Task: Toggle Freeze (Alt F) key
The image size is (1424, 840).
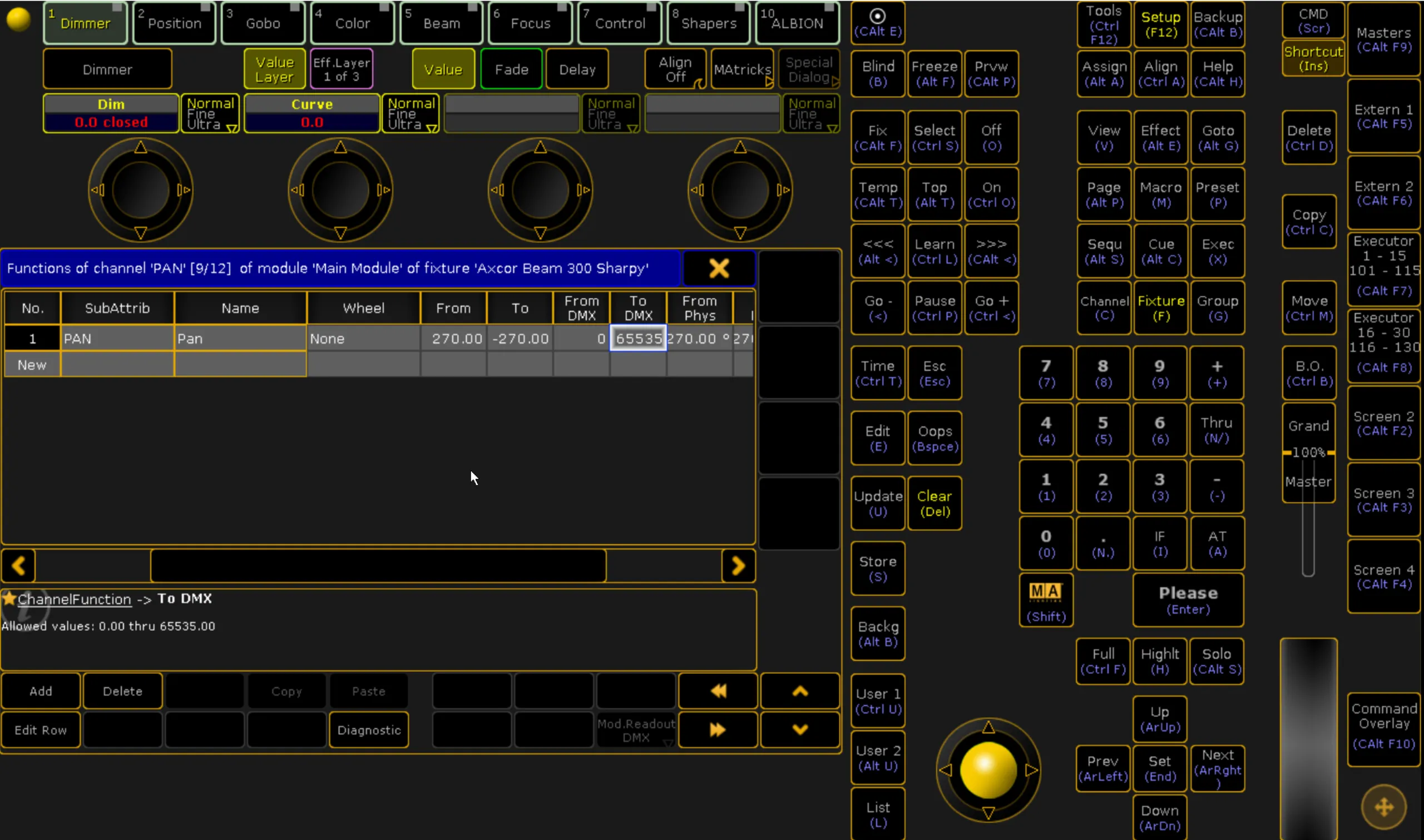Action: pyautogui.click(x=934, y=73)
